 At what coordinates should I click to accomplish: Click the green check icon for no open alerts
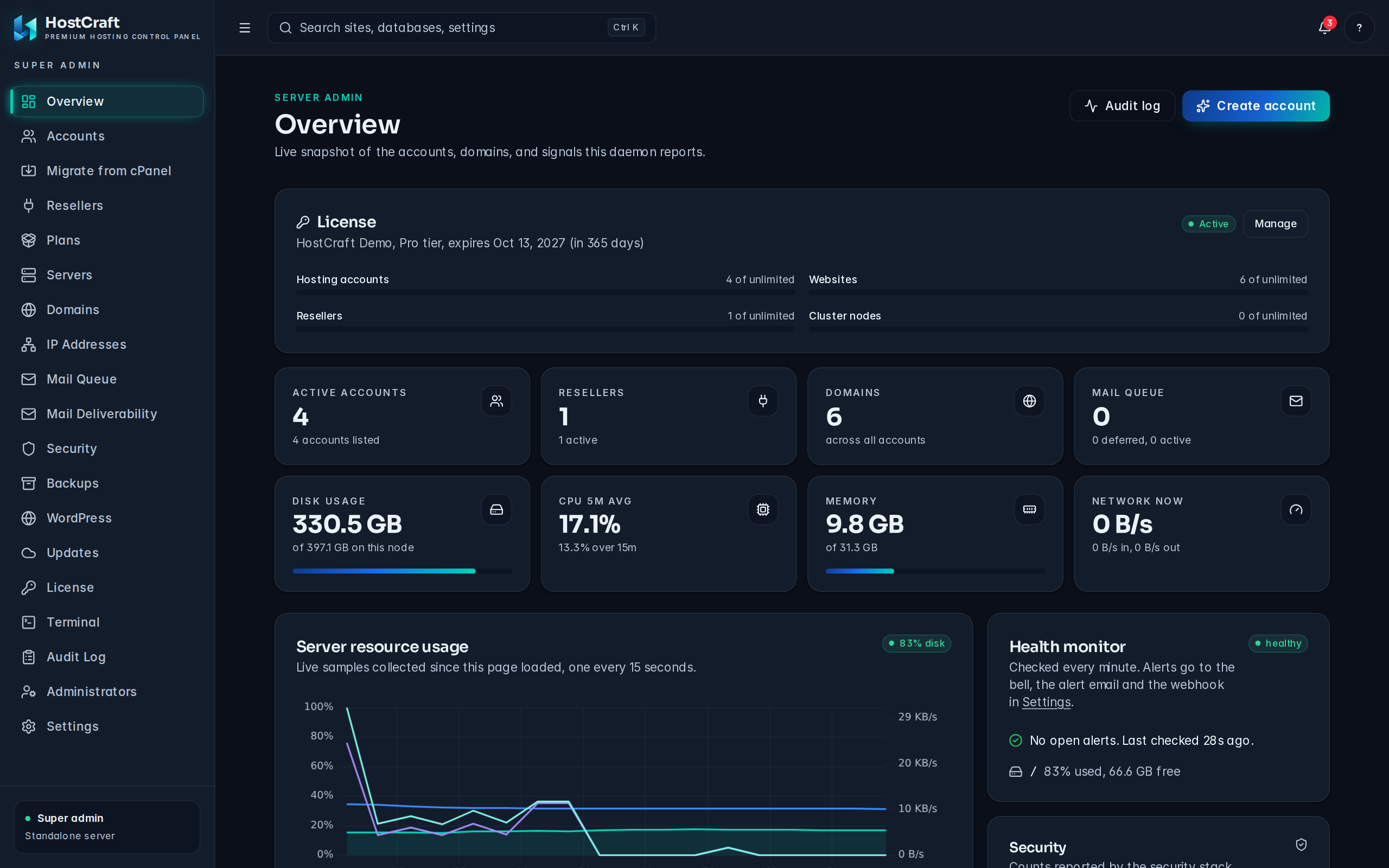pos(1015,741)
